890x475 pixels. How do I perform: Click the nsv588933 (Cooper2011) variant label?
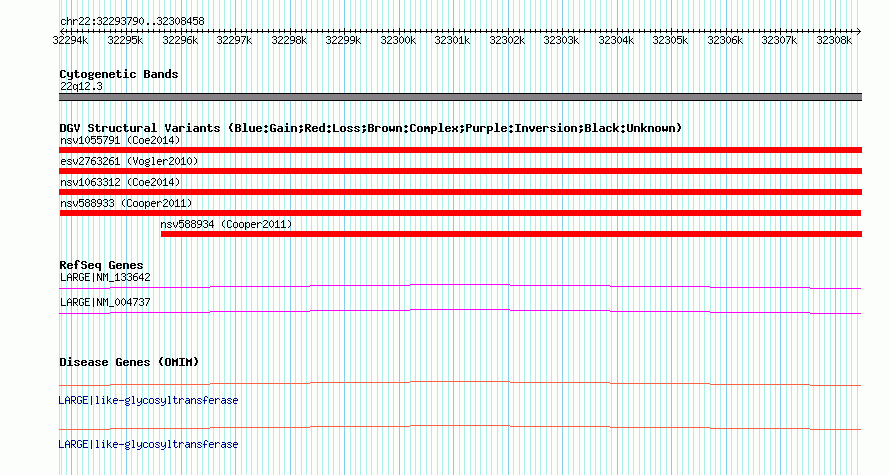(x=126, y=203)
